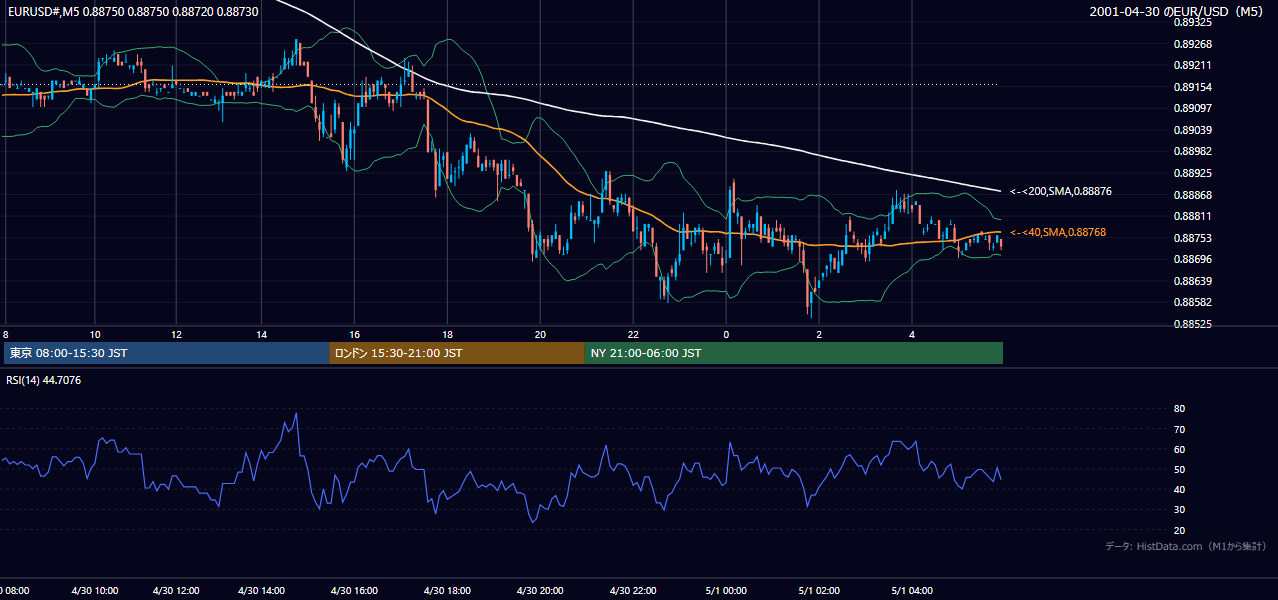Click RSI scale value 30
Screen dimensions: 1278x600
click(x=1179, y=509)
